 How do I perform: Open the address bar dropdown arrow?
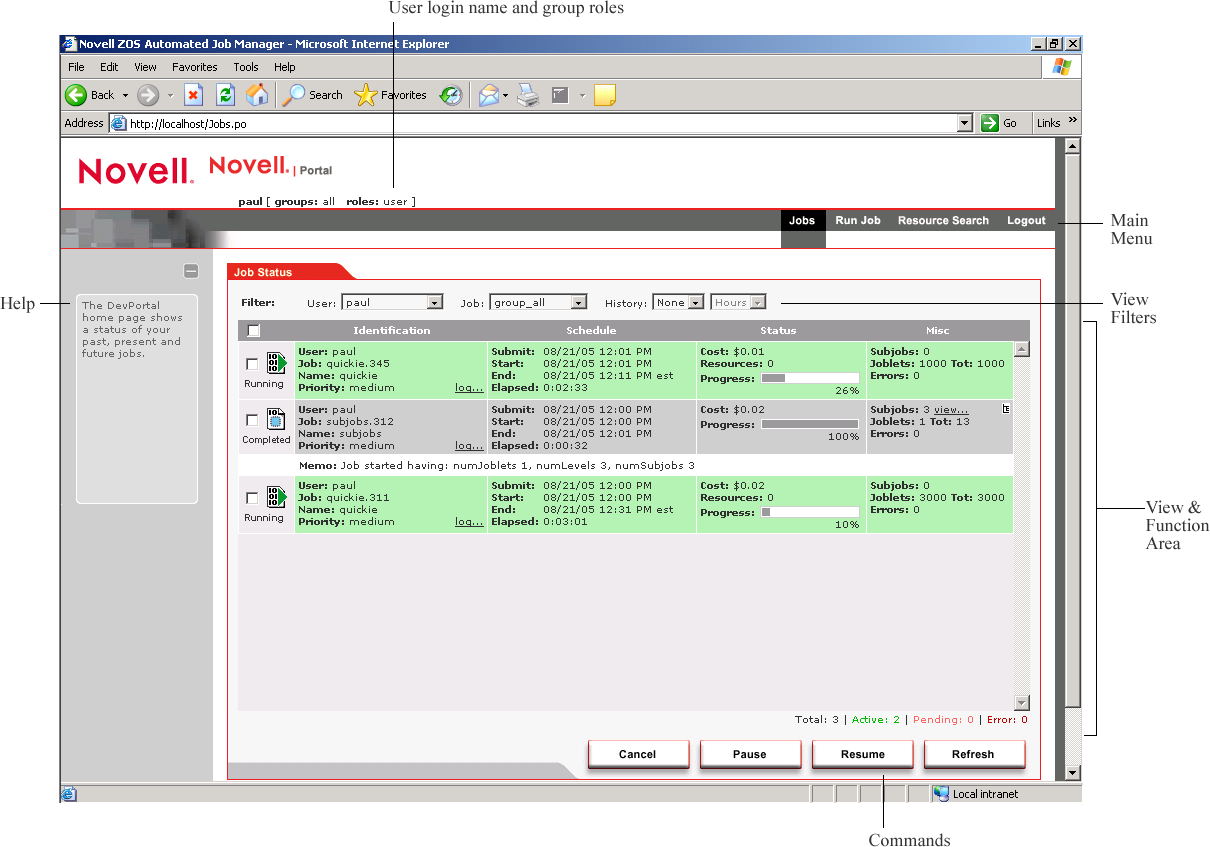[964, 123]
